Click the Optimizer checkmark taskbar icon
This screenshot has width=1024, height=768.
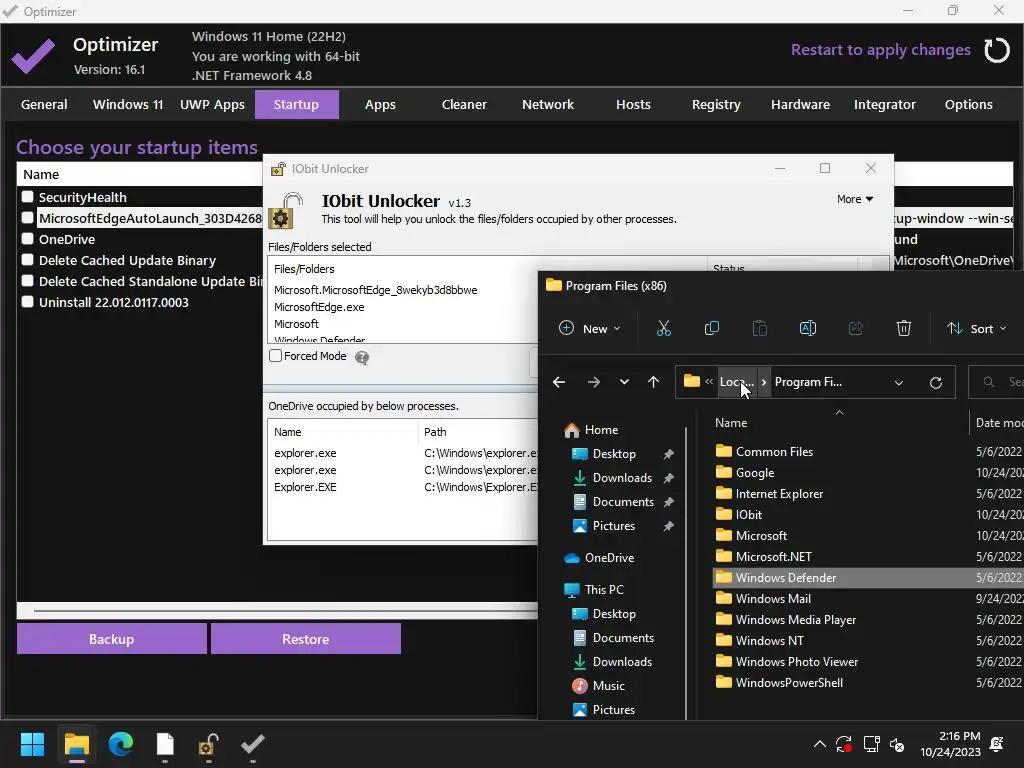(x=252, y=744)
